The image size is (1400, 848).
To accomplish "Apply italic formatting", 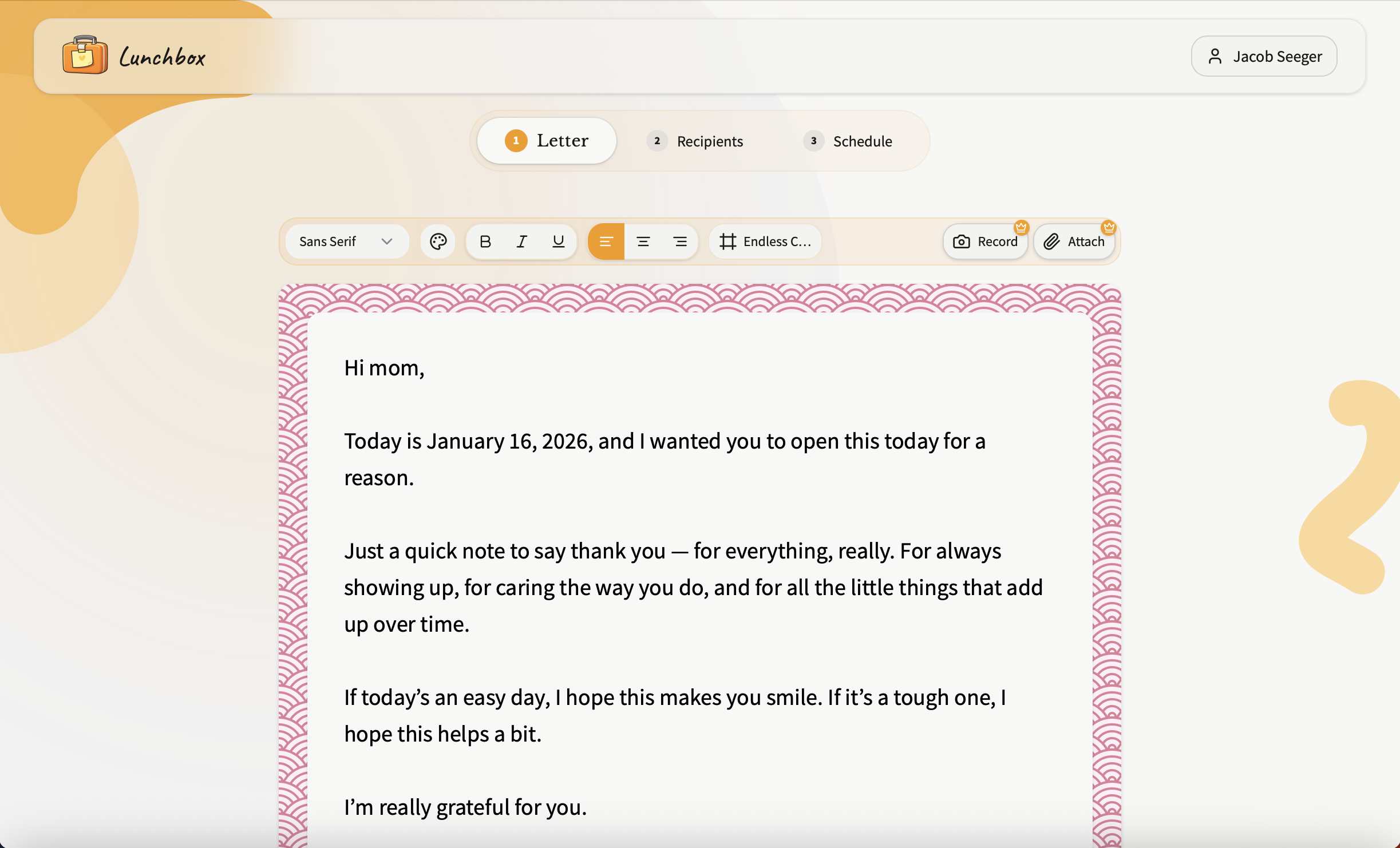I will (521, 241).
